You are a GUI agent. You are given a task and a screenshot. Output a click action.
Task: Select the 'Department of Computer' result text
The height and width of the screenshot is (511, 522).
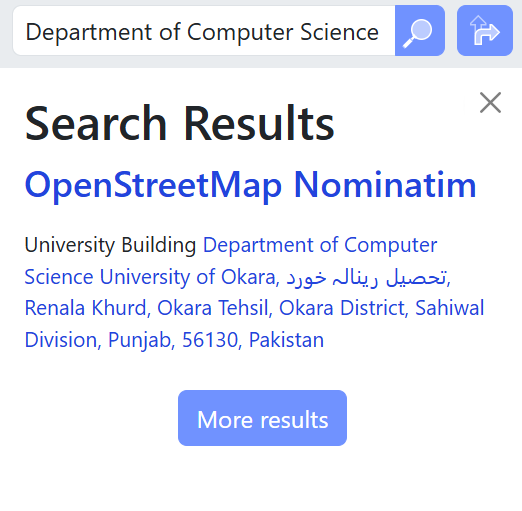(x=320, y=245)
